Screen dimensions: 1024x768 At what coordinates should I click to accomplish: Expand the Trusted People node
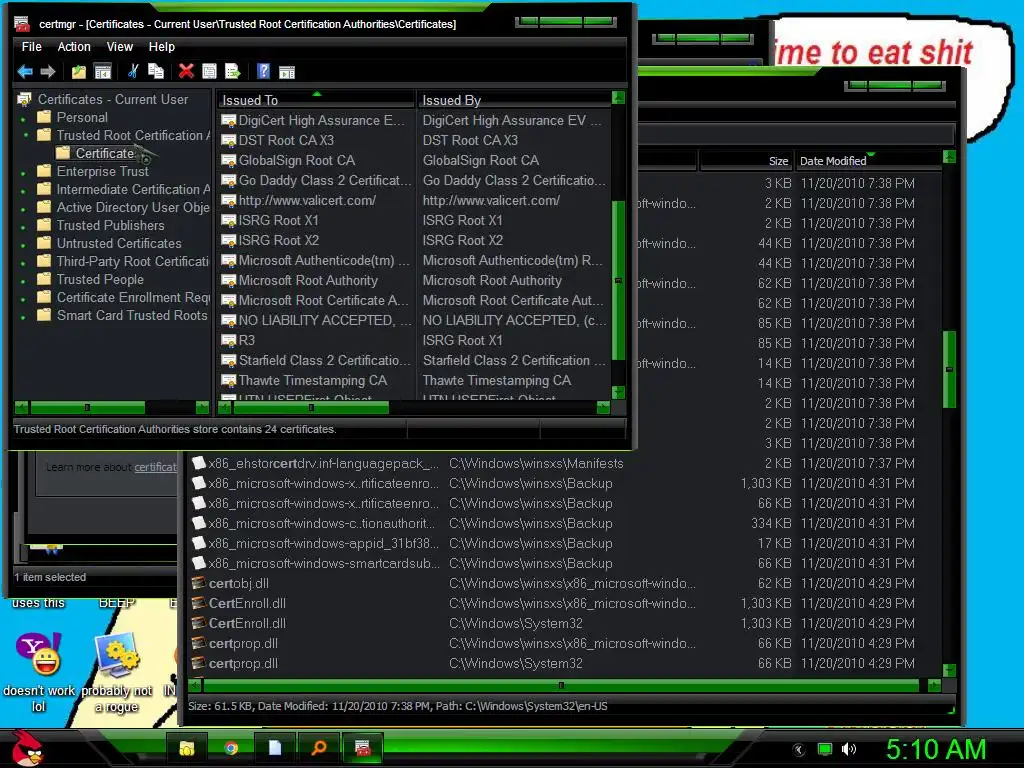pos(24,281)
